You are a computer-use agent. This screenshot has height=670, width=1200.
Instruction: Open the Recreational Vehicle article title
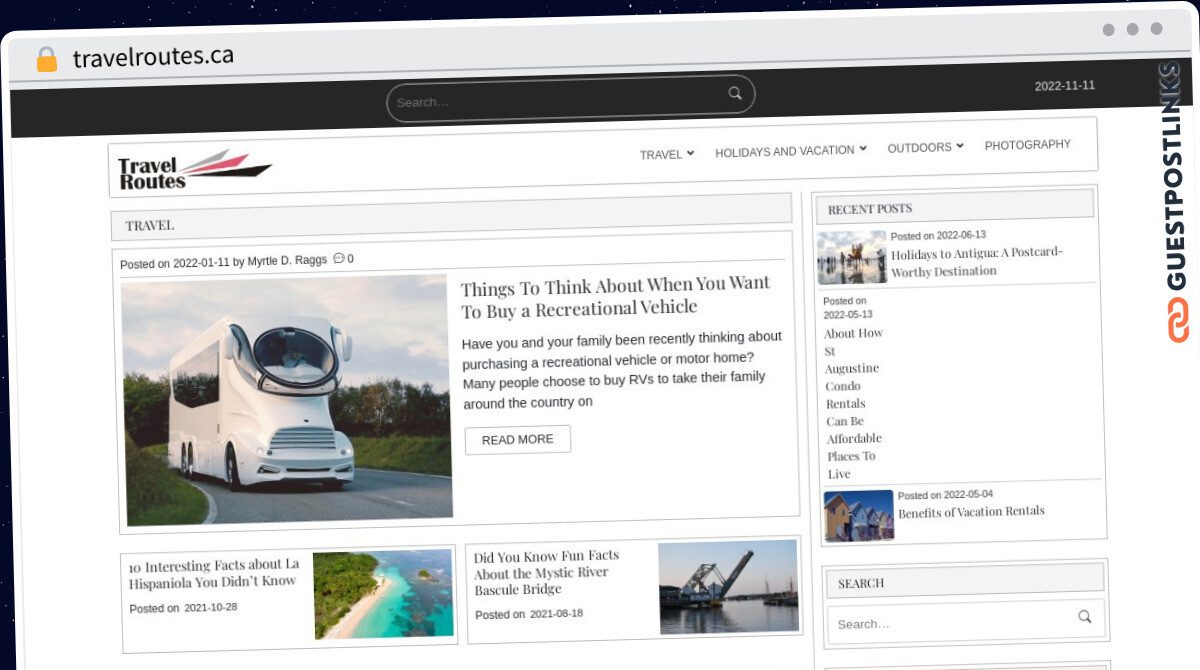point(615,297)
